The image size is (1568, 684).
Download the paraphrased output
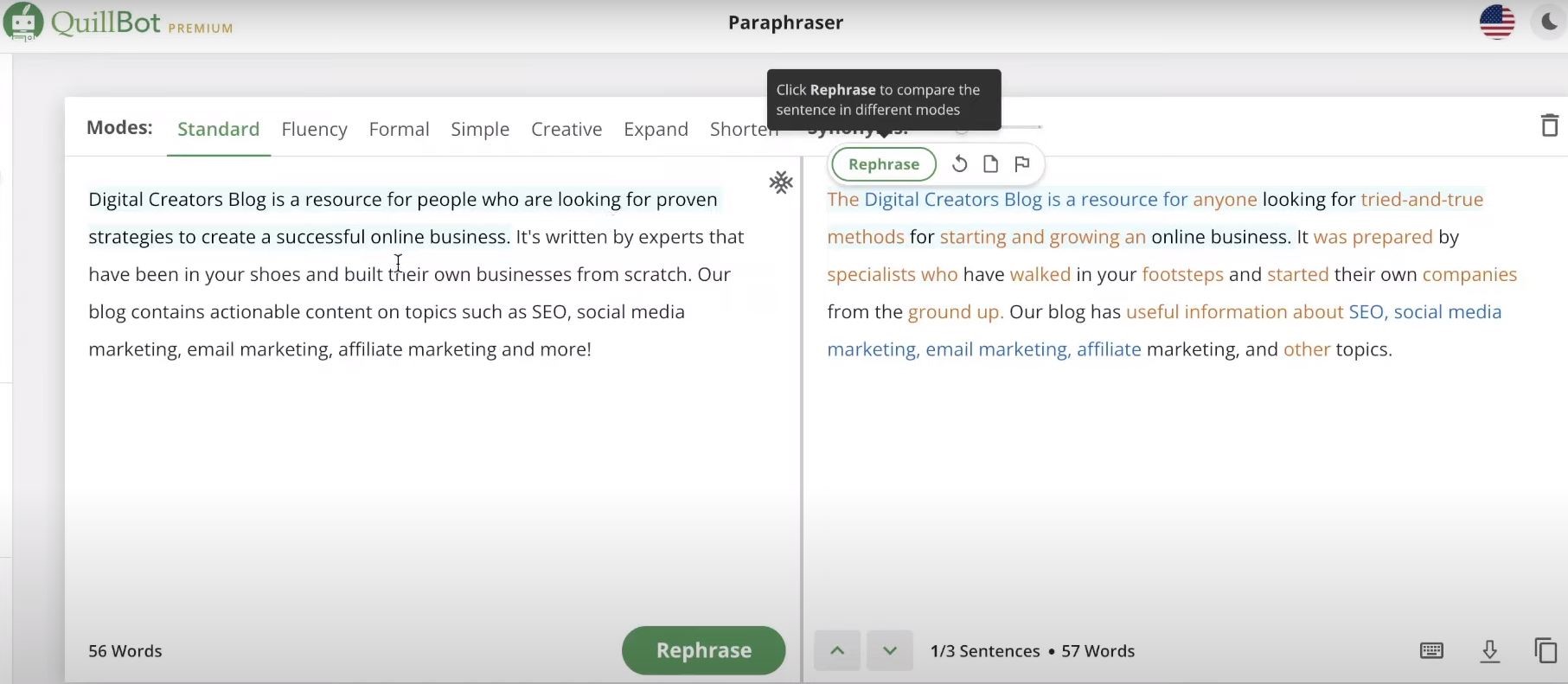(x=1489, y=651)
